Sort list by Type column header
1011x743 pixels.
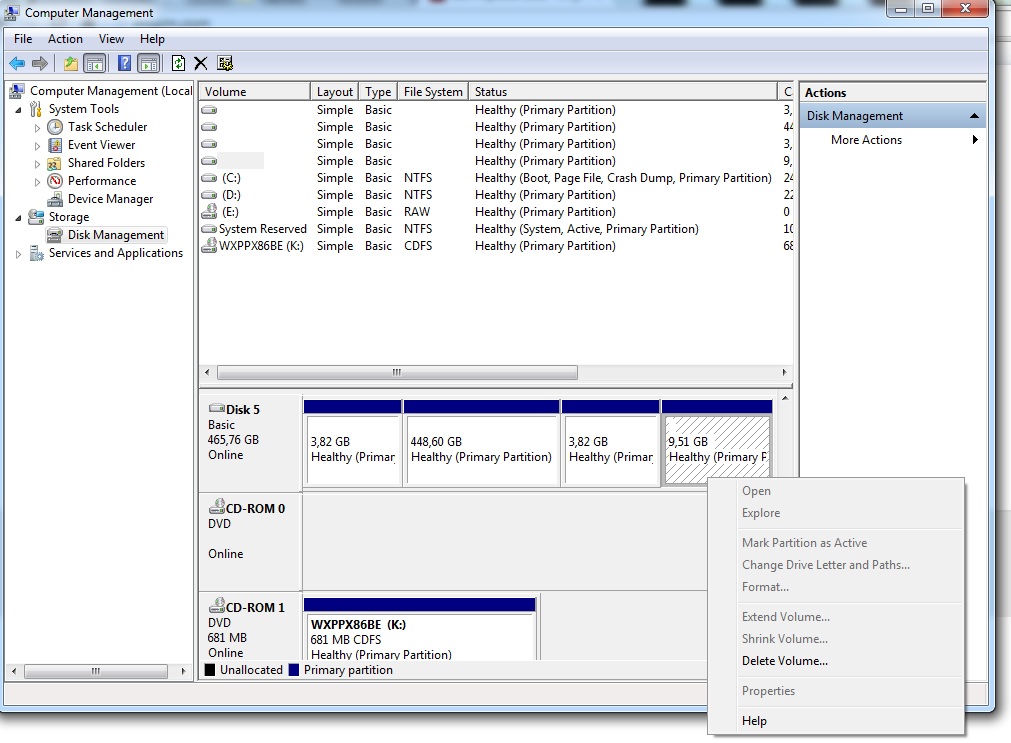click(378, 92)
